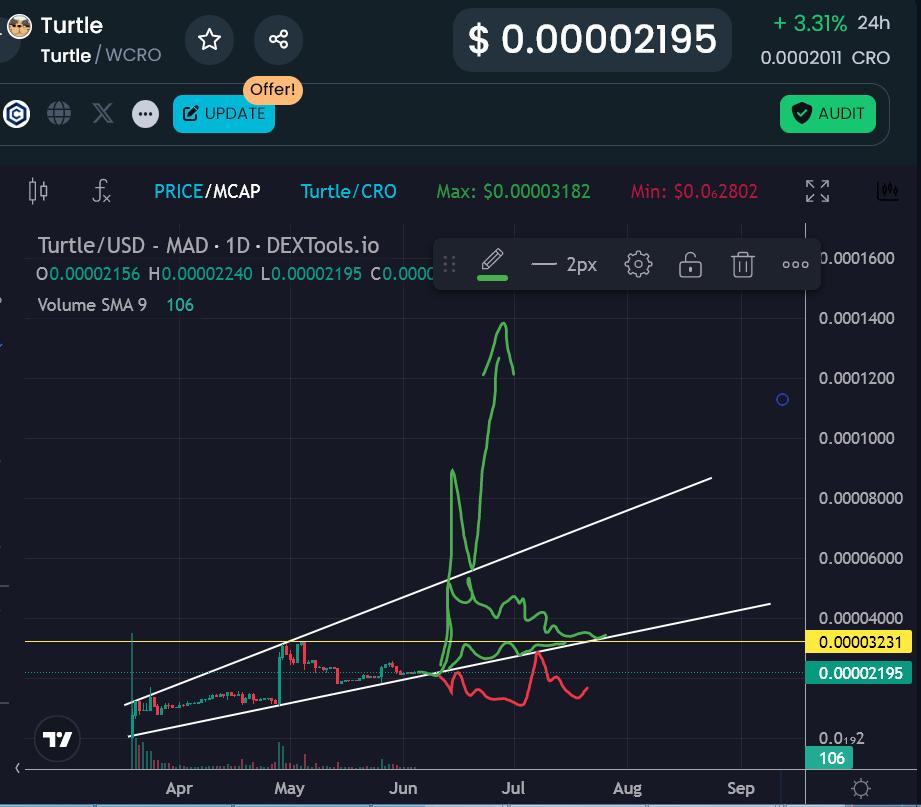The width and height of the screenshot is (921, 807).
Task: Click the Max: $0.00003182 label
Action: 513,191
